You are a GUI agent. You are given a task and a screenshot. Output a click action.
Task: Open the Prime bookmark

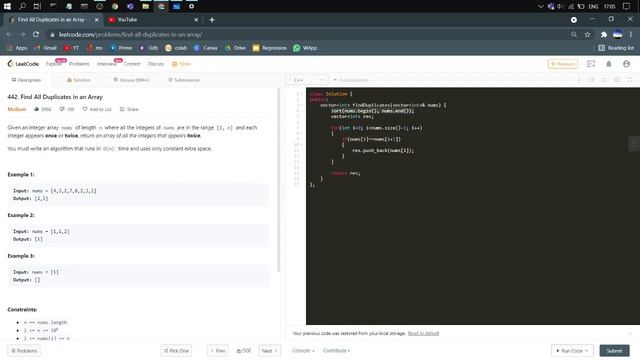[x=121, y=48]
